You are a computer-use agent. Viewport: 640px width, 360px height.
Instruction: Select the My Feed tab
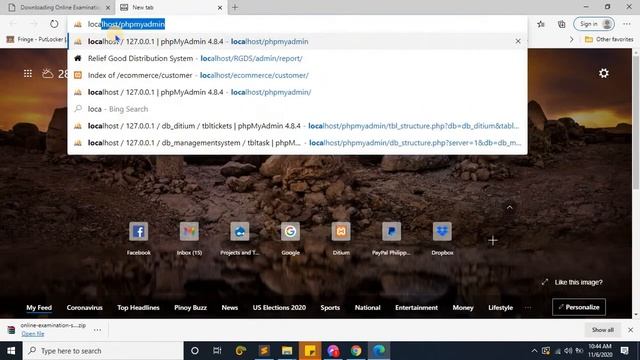click(39, 307)
